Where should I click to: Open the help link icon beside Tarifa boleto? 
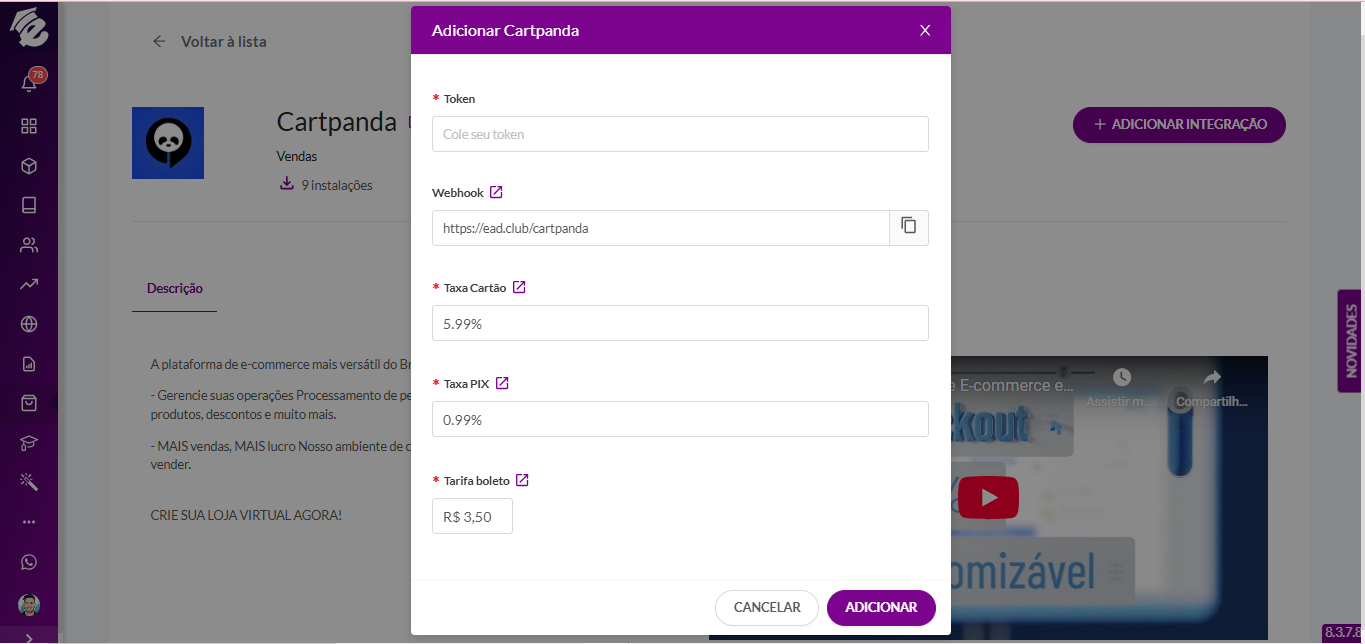click(x=522, y=480)
